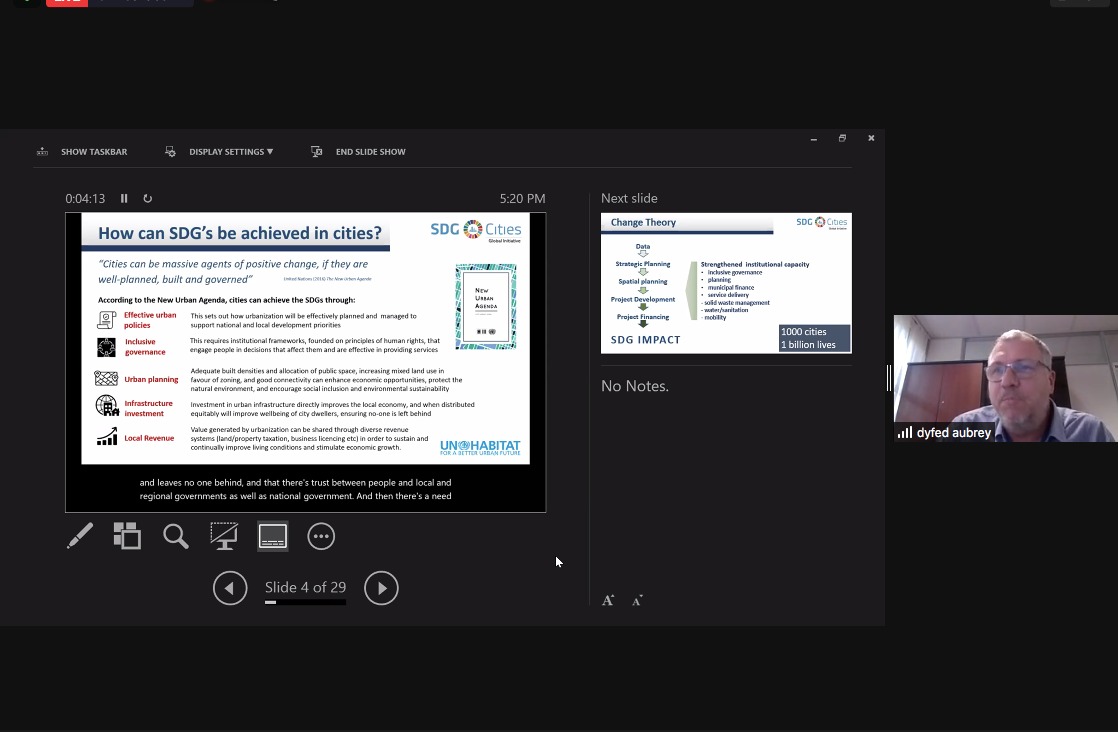End the slide show

[358, 152]
